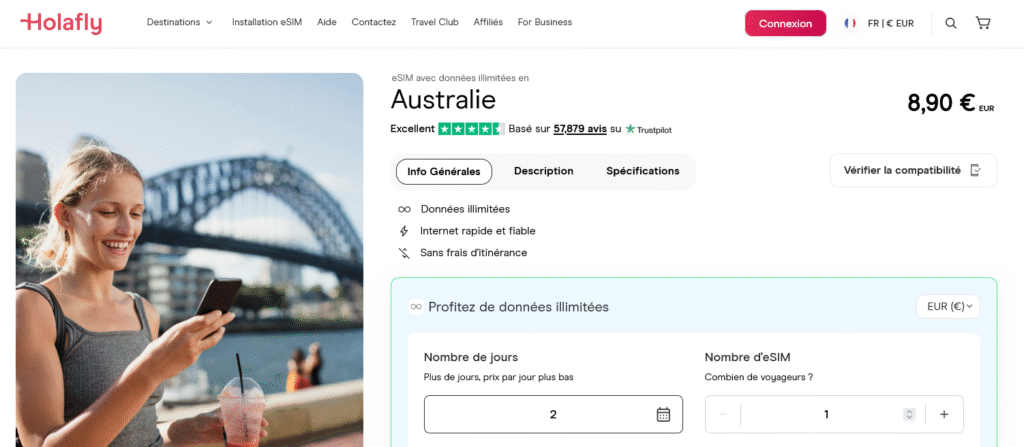1024x447 pixels.
Task: Open For Business menu item
Action: 545,22
